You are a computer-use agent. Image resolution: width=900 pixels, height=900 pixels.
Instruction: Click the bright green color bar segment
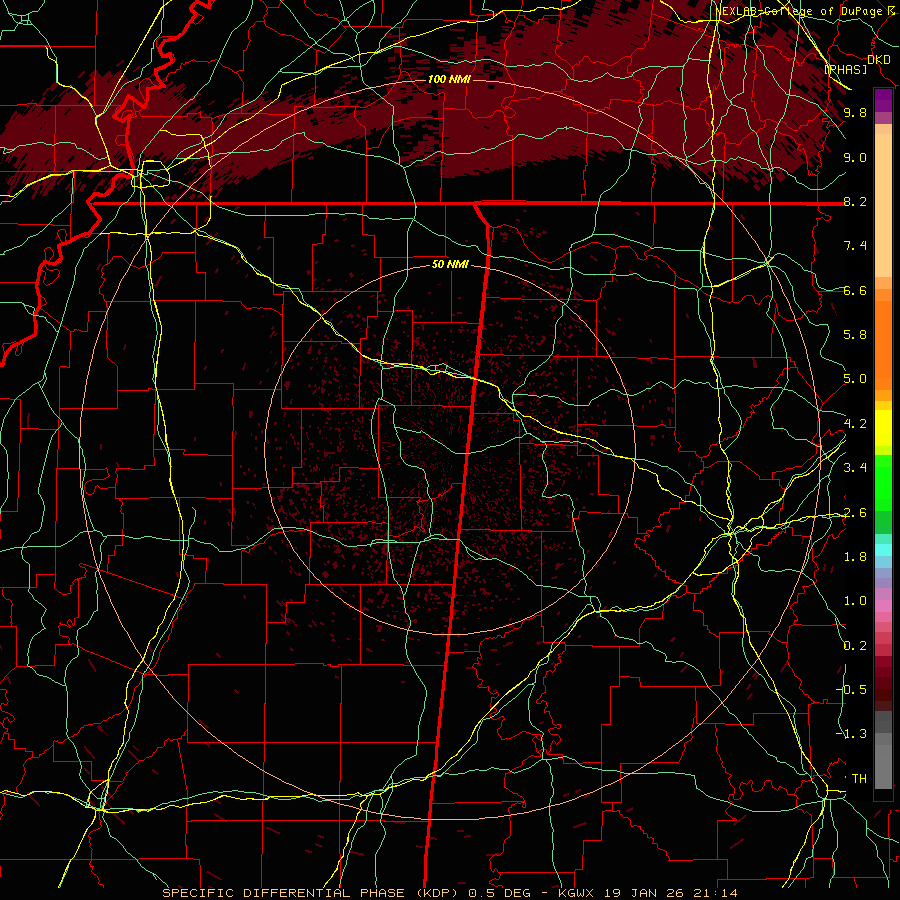coord(883,483)
